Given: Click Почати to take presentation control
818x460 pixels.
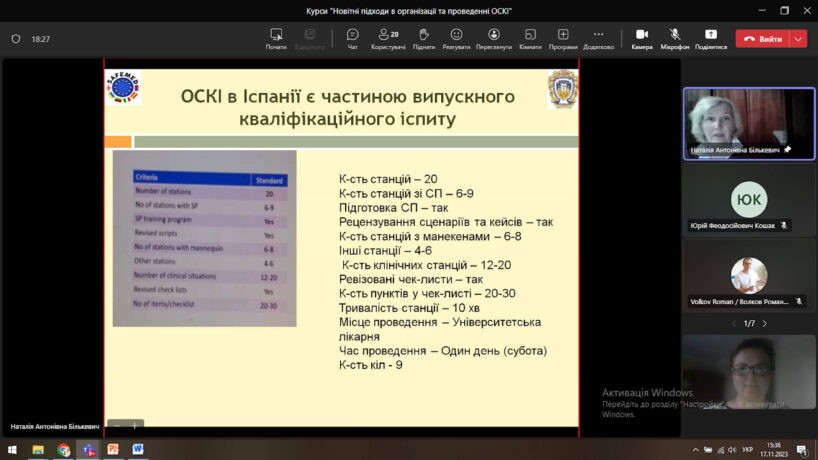Looking at the screenshot, I should point(276,38).
